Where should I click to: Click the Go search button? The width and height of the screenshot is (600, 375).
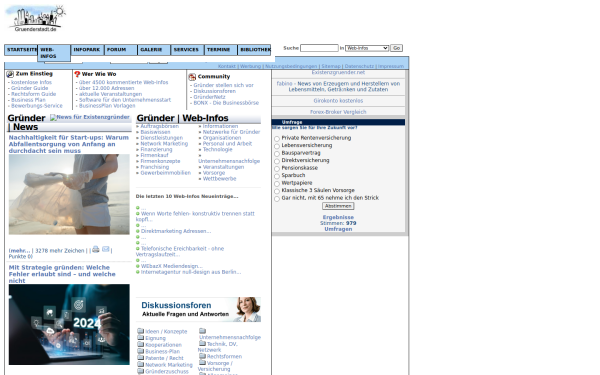tap(396, 48)
